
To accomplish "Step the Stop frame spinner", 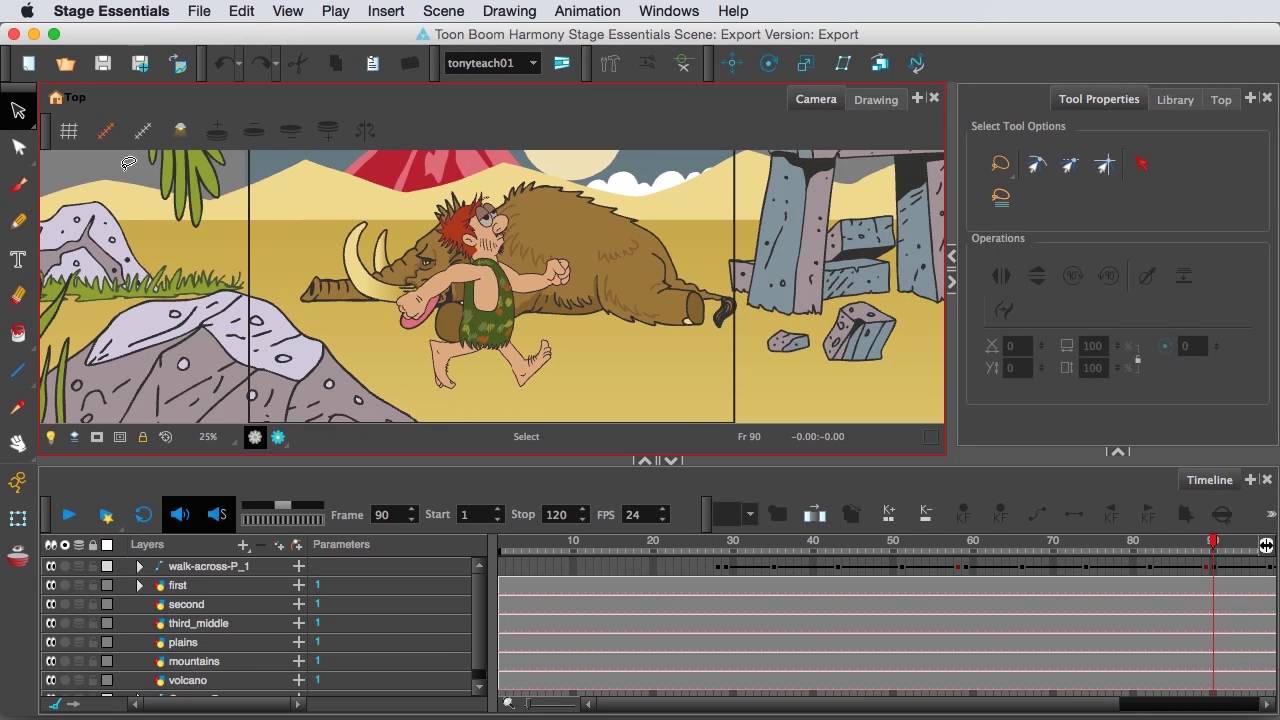I will click(584, 514).
